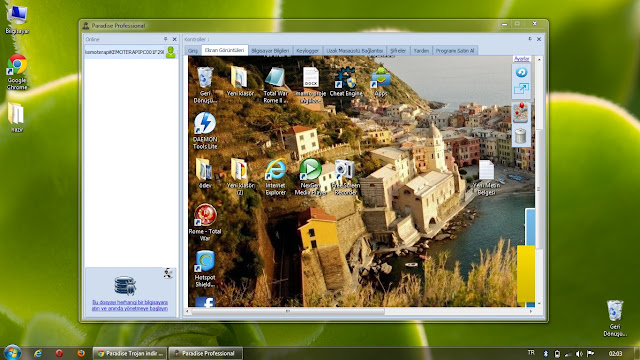640x360 pixels.
Task: Click the blue refresh screenshot icon
Action: [x=521, y=73]
